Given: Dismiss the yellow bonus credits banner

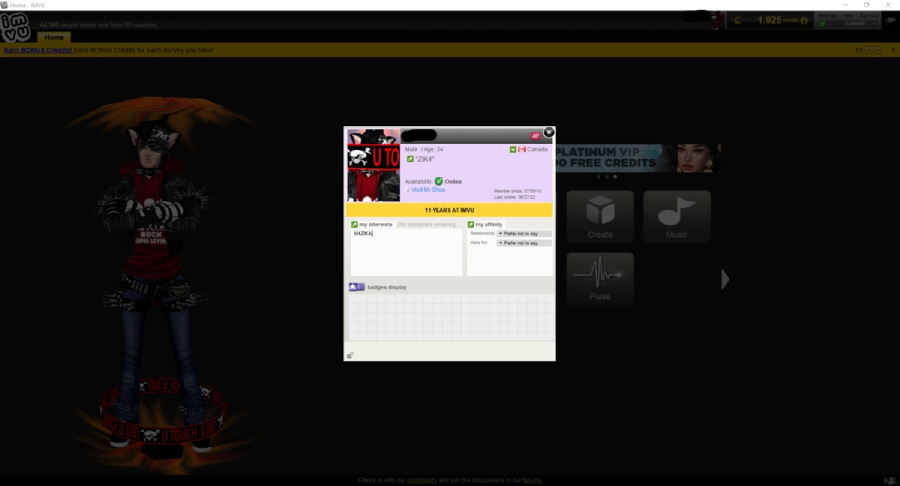Looking at the screenshot, I should point(893,50).
